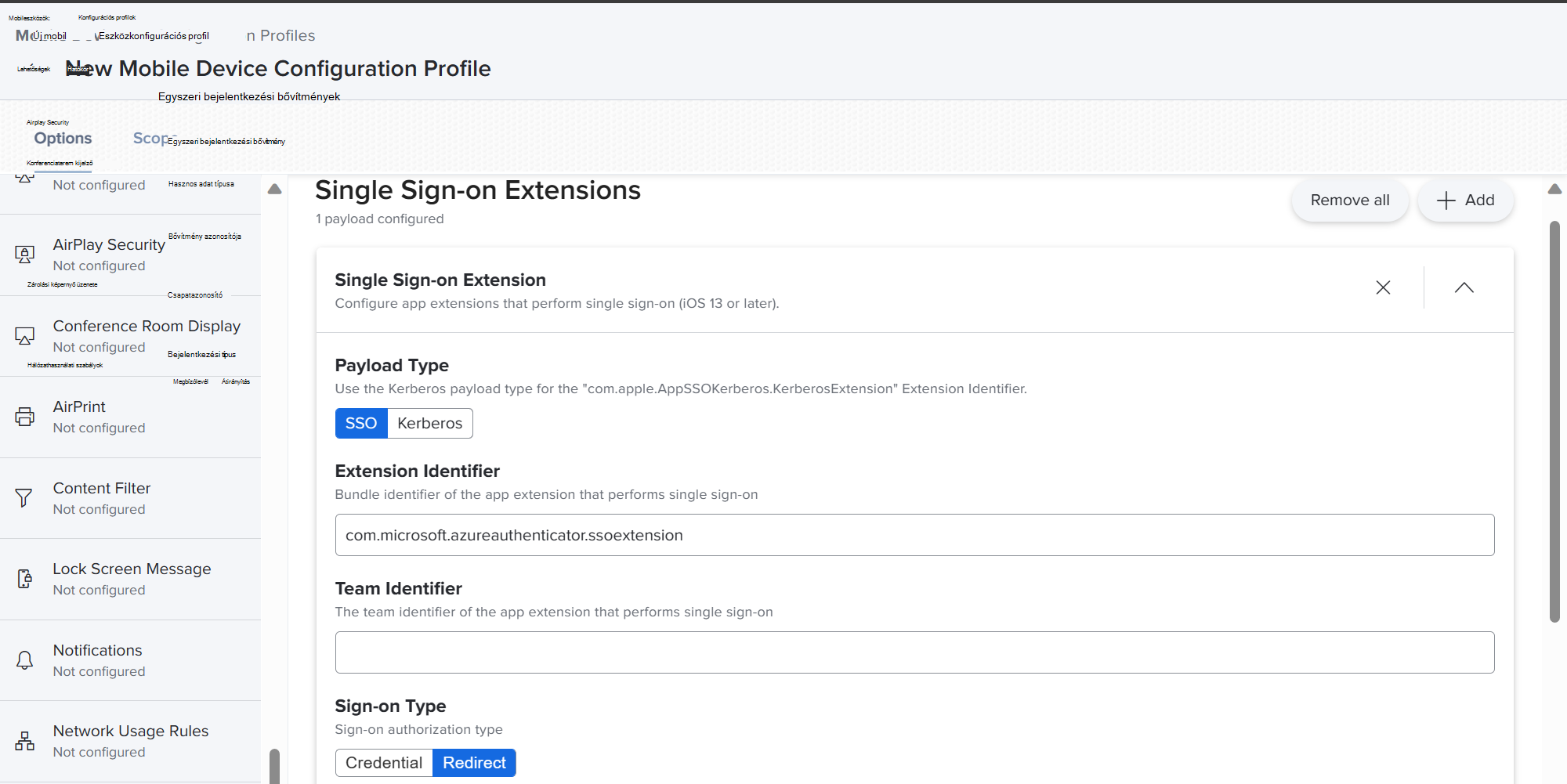This screenshot has height=784, width=1567.
Task: Open the Lock Screen Message icon
Action: [x=24, y=579]
